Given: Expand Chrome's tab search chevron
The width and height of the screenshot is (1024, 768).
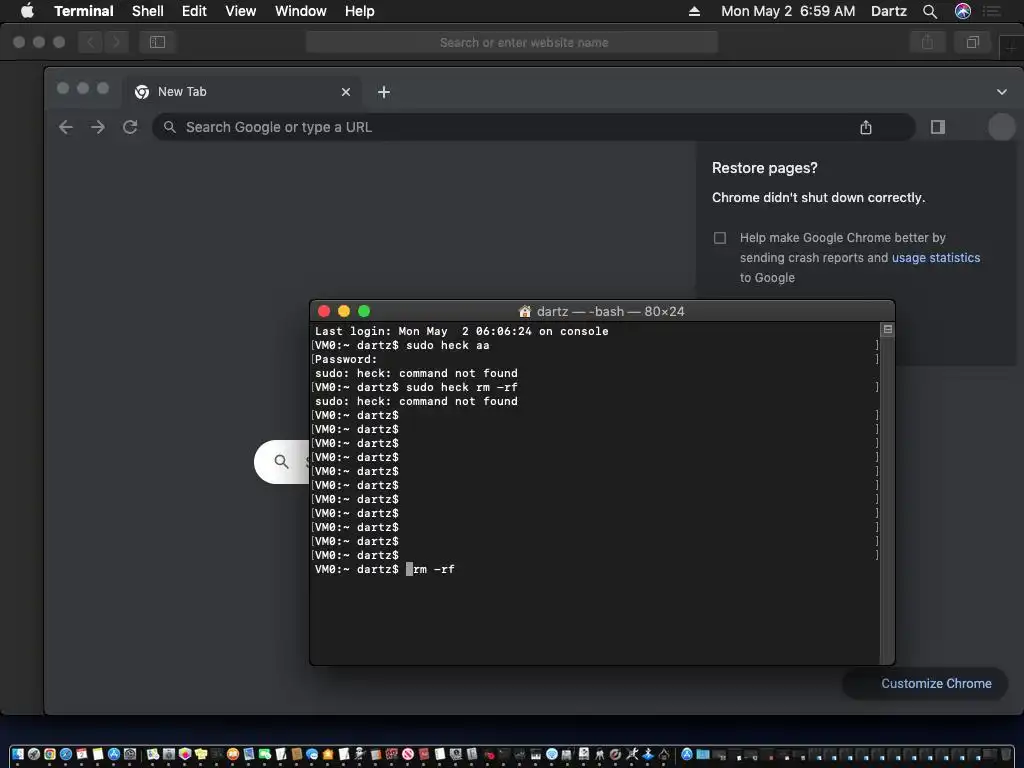Looking at the screenshot, I should coord(1002,92).
